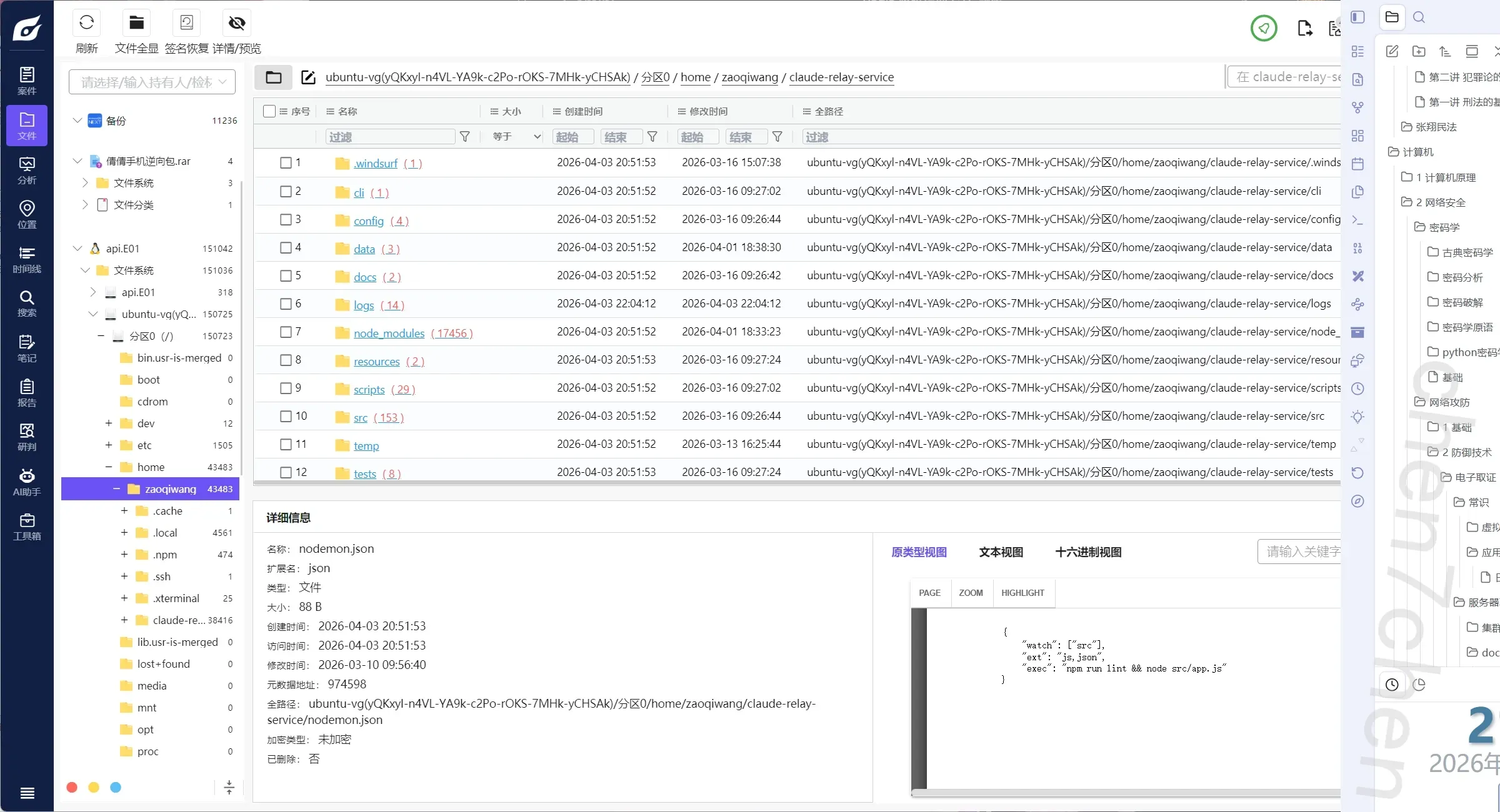Tick the select-all header checkbox

click(x=269, y=111)
